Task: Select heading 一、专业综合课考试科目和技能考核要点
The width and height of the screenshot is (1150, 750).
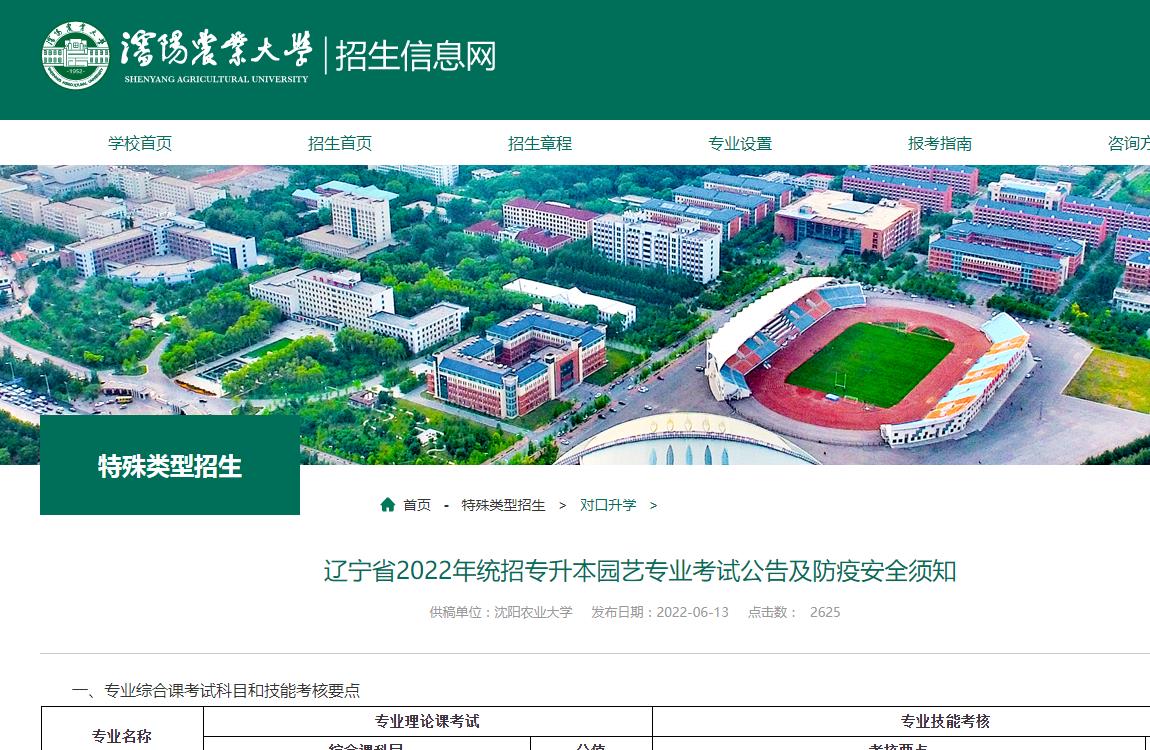Action: (216, 690)
